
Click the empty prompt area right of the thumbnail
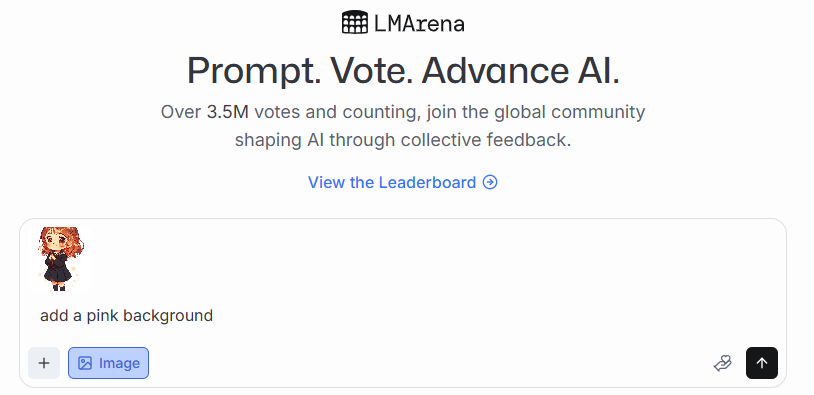point(436,258)
